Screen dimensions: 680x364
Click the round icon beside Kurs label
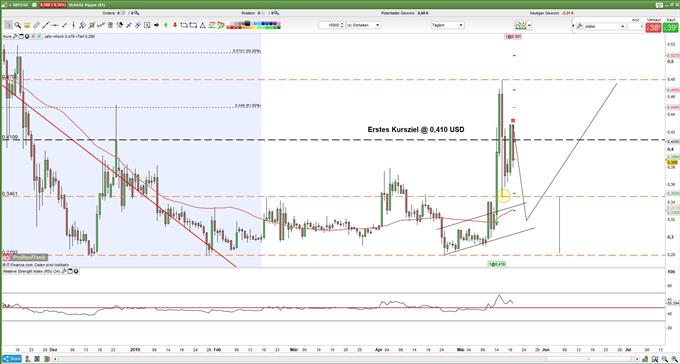coord(27,36)
